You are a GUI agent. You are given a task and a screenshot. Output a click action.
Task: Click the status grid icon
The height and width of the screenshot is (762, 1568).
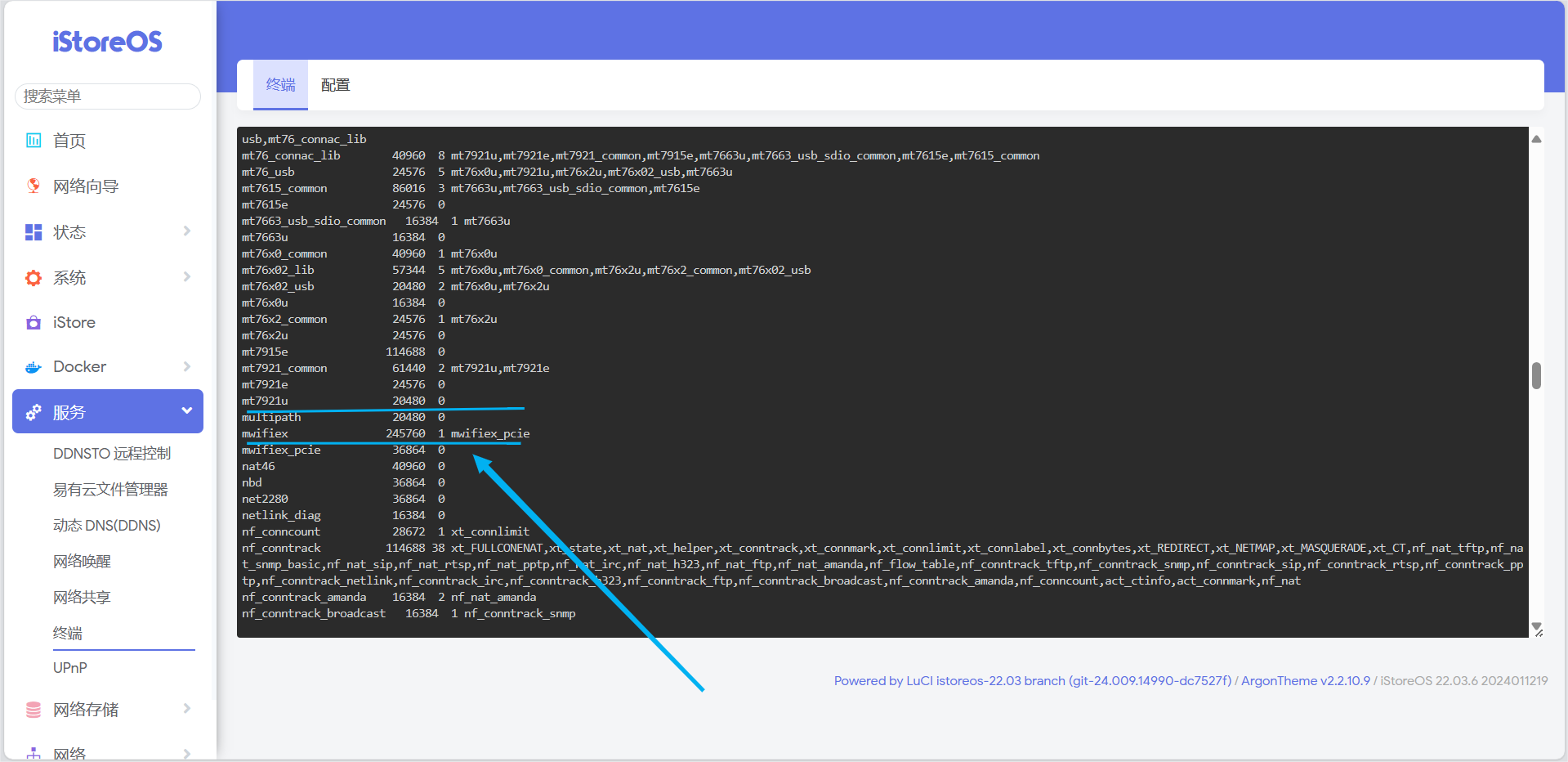point(34,232)
